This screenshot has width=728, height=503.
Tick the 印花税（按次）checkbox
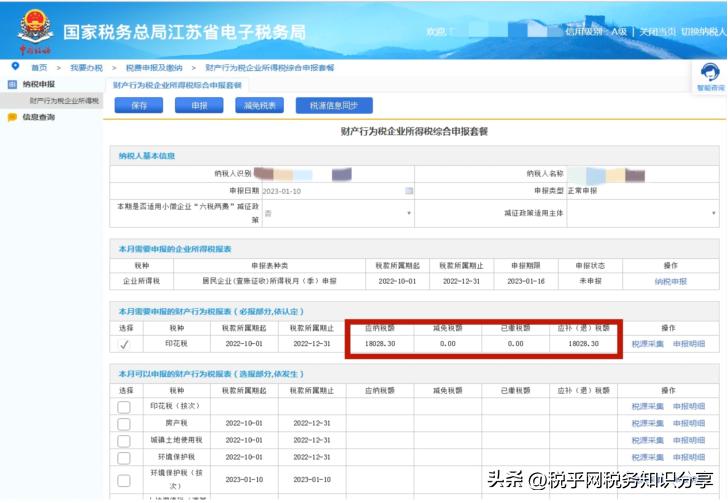[x=124, y=407]
